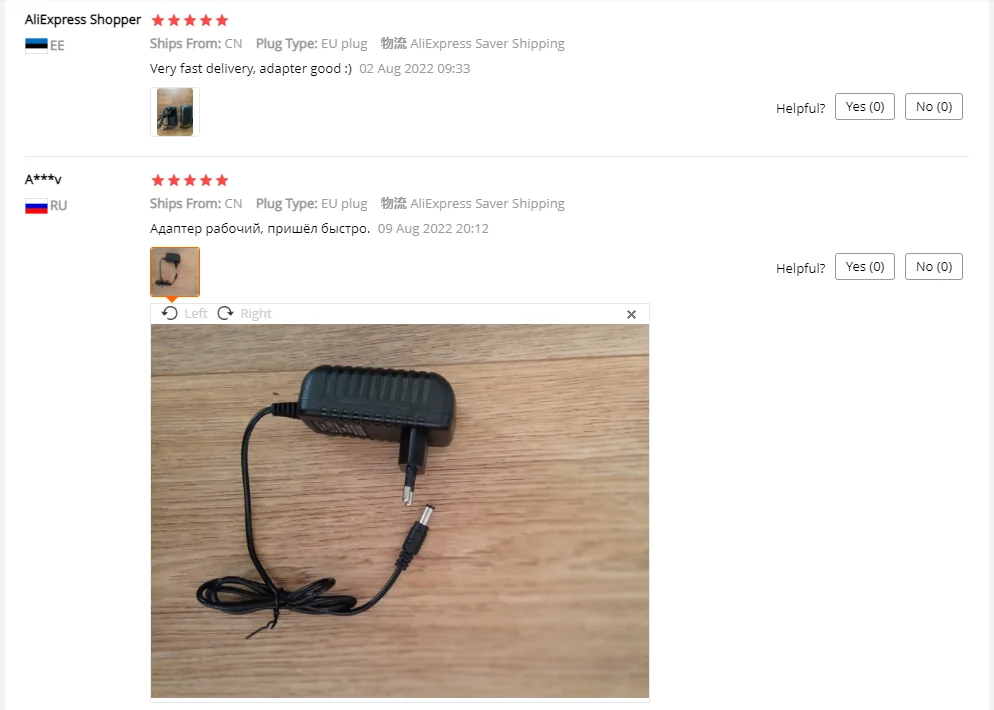Select the highlighted thumbnail in A***v's review

(x=175, y=271)
